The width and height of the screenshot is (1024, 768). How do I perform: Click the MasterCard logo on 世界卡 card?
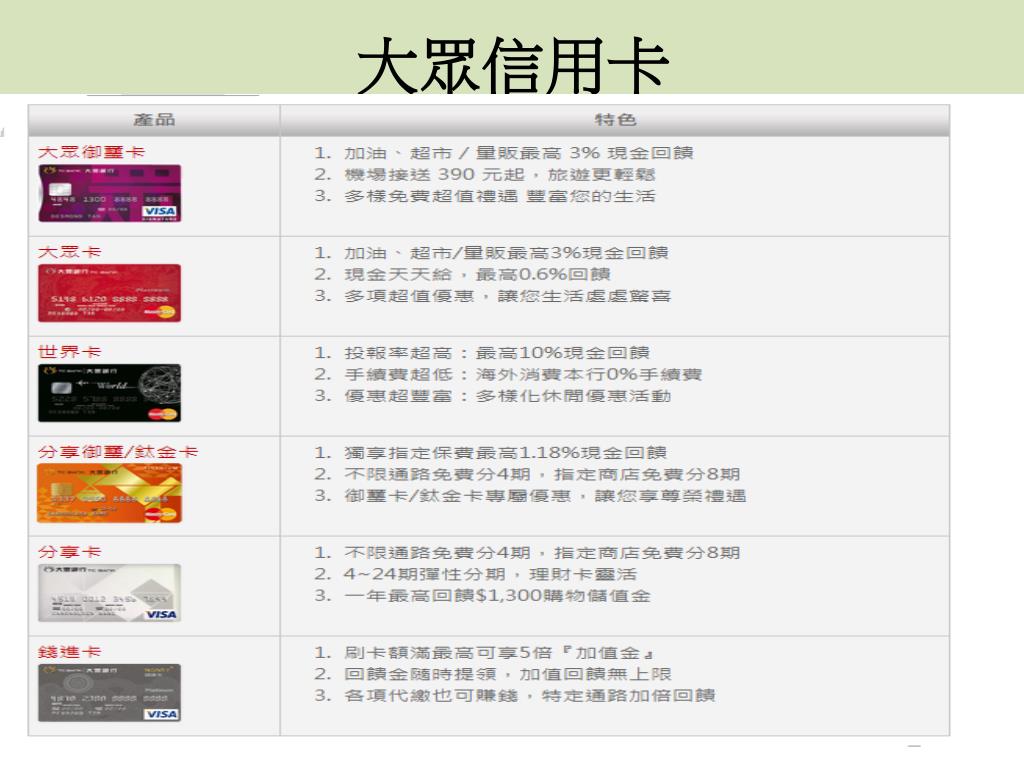coord(162,414)
